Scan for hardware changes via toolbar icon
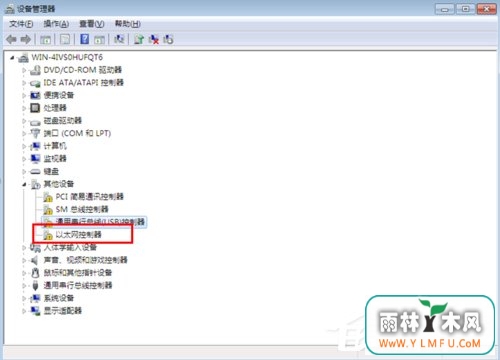 [119, 39]
